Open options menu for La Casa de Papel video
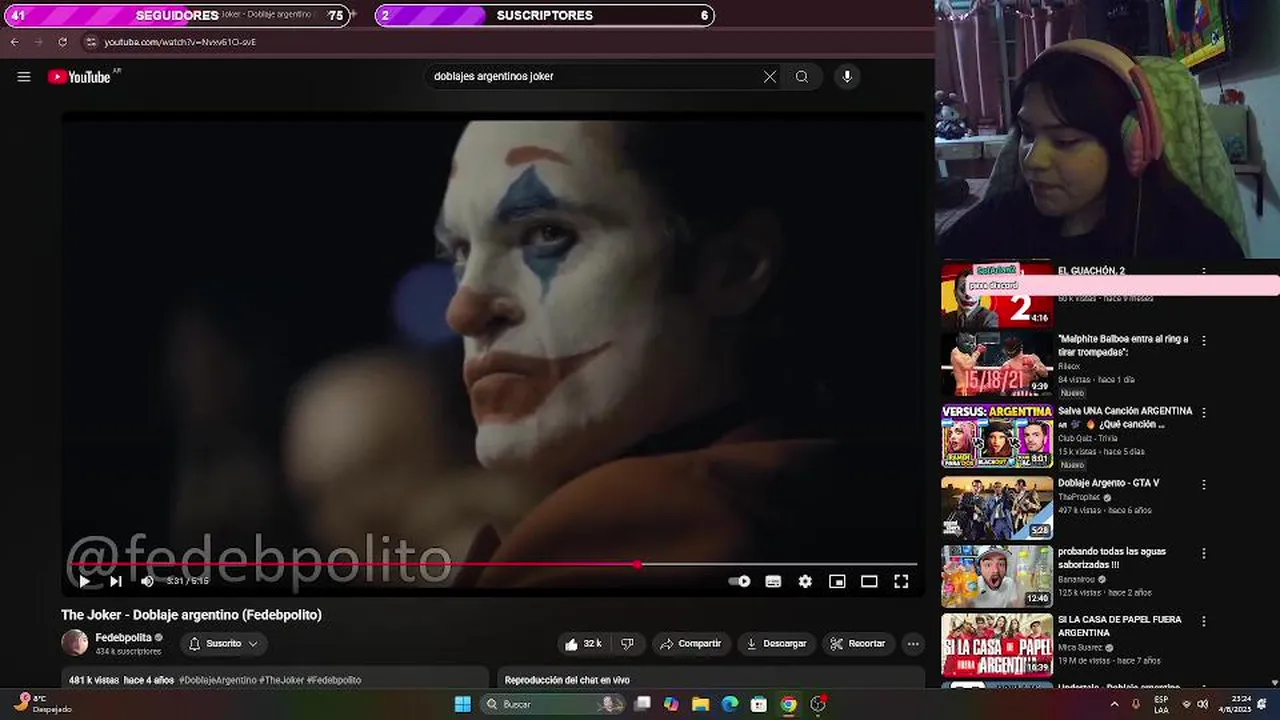1280x720 pixels. 1204,621
